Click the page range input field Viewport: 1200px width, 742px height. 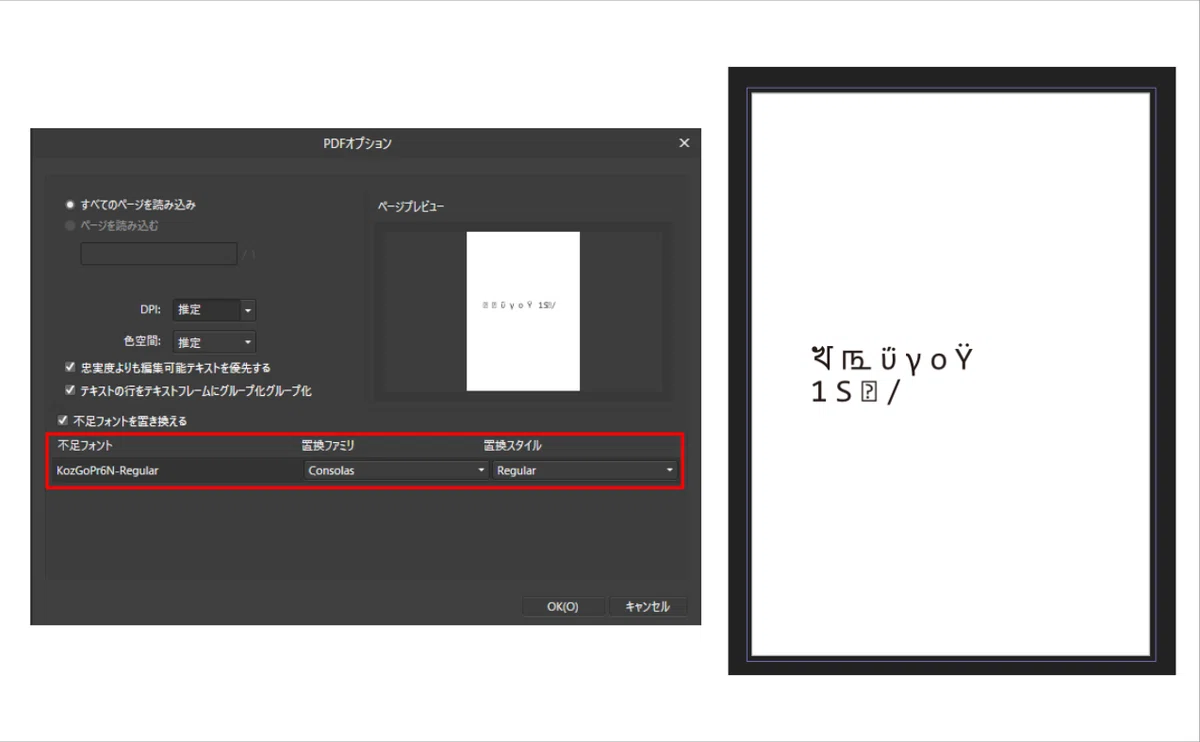click(158, 254)
